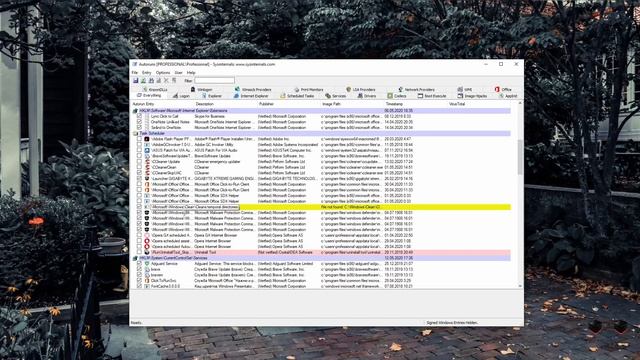Uncheck the Send to OneNote entry
This screenshot has width=640, height=360.
click(139, 128)
